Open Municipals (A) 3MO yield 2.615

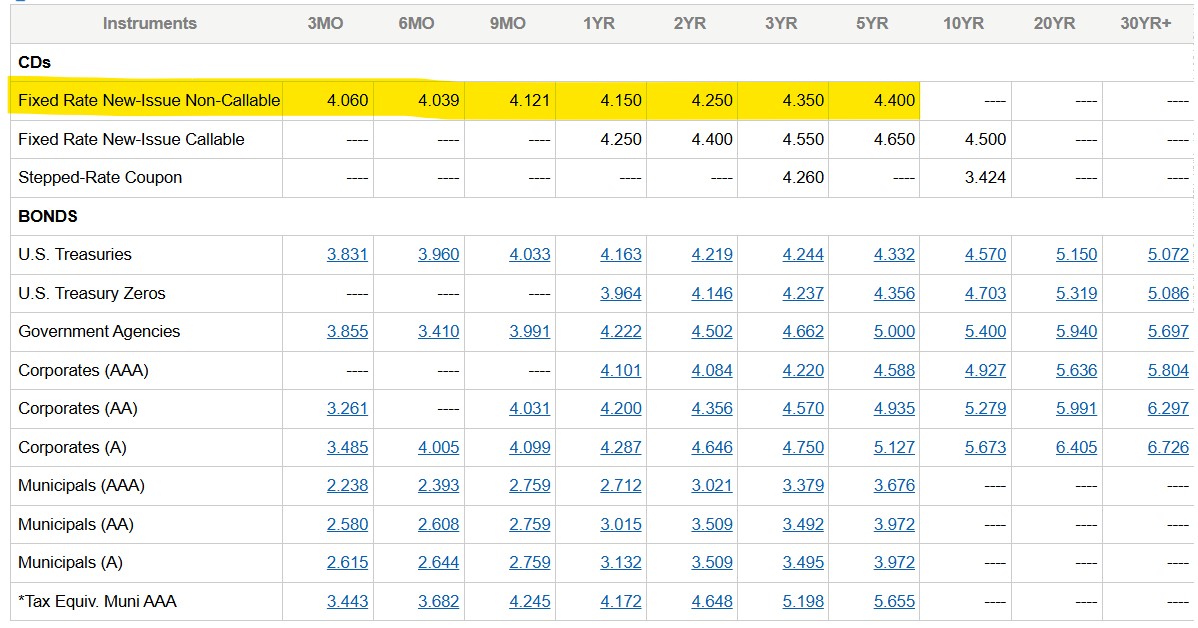(x=347, y=563)
